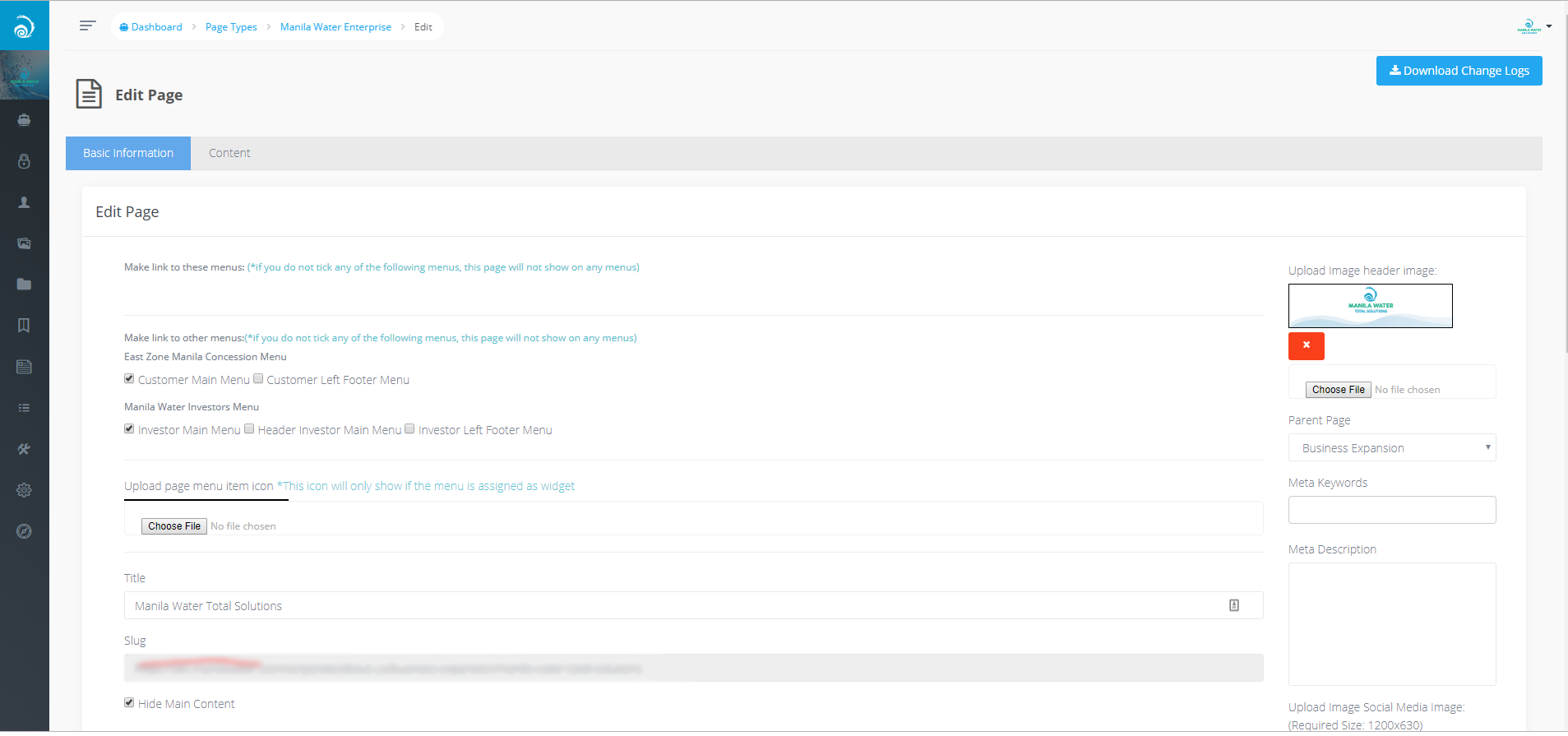Click the 'Manila Water Investors Menu' label
1568x736 pixels.
192,407
